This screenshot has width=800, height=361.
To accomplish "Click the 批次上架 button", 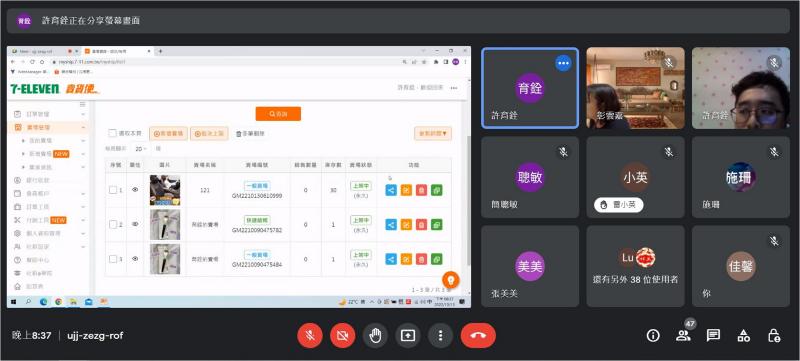I will pyautogui.click(x=209, y=134).
